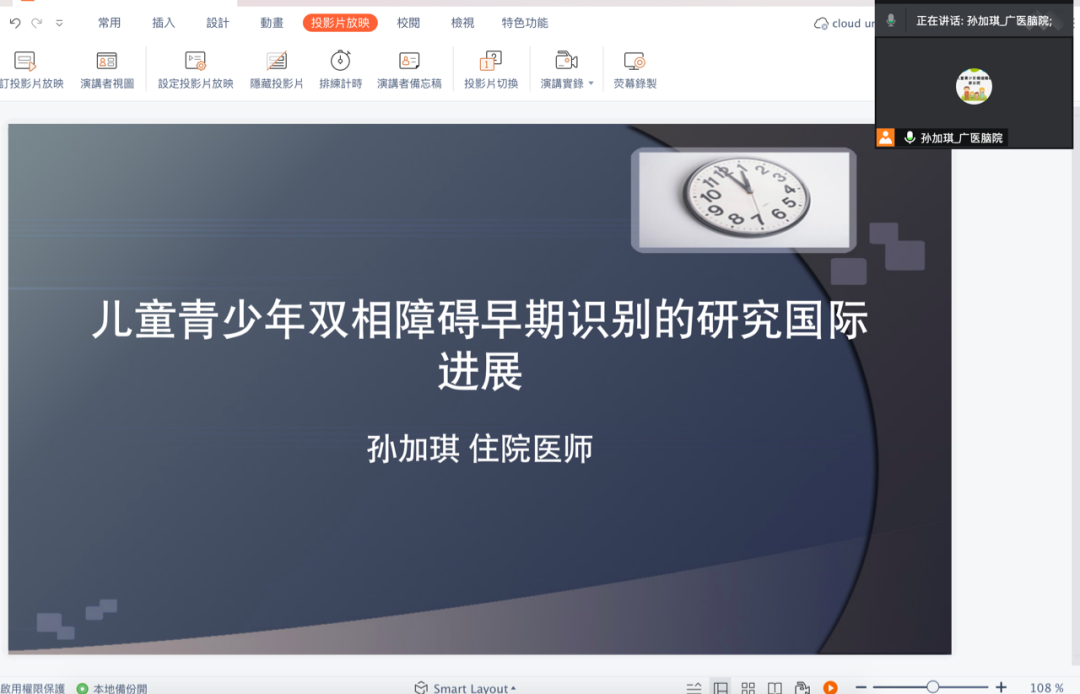Open the quick access toolbar dropdown

click(59, 23)
